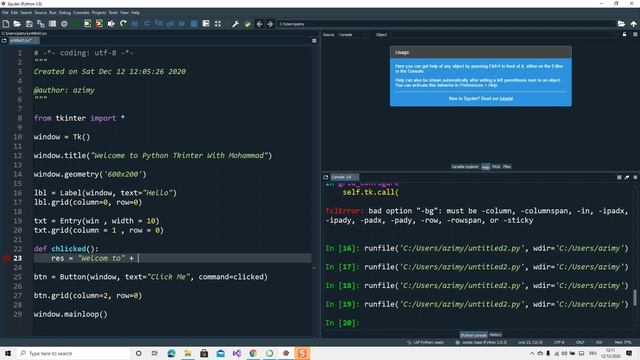Open Preferences via the wrench icon
This screenshot has height=360, width=640.
(x=236, y=24)
